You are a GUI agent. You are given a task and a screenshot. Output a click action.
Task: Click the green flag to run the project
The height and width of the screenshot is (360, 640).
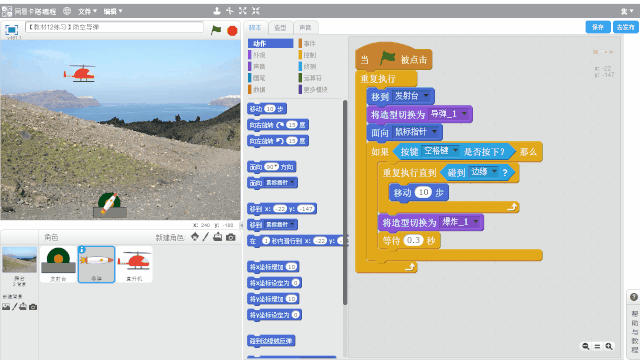click(x=216, y=30)
